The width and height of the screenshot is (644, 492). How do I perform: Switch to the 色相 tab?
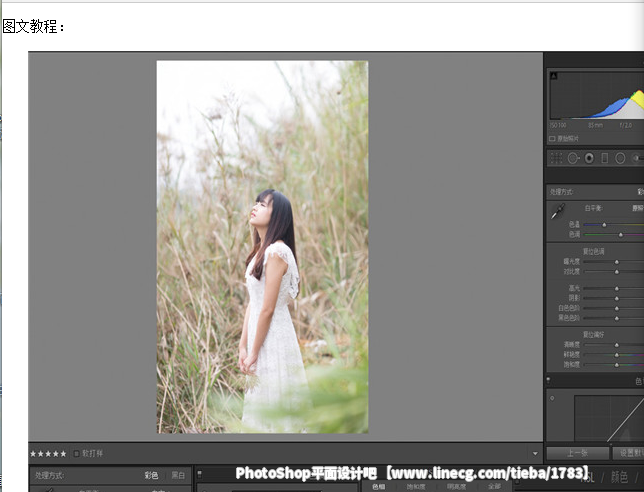point(378,487)
